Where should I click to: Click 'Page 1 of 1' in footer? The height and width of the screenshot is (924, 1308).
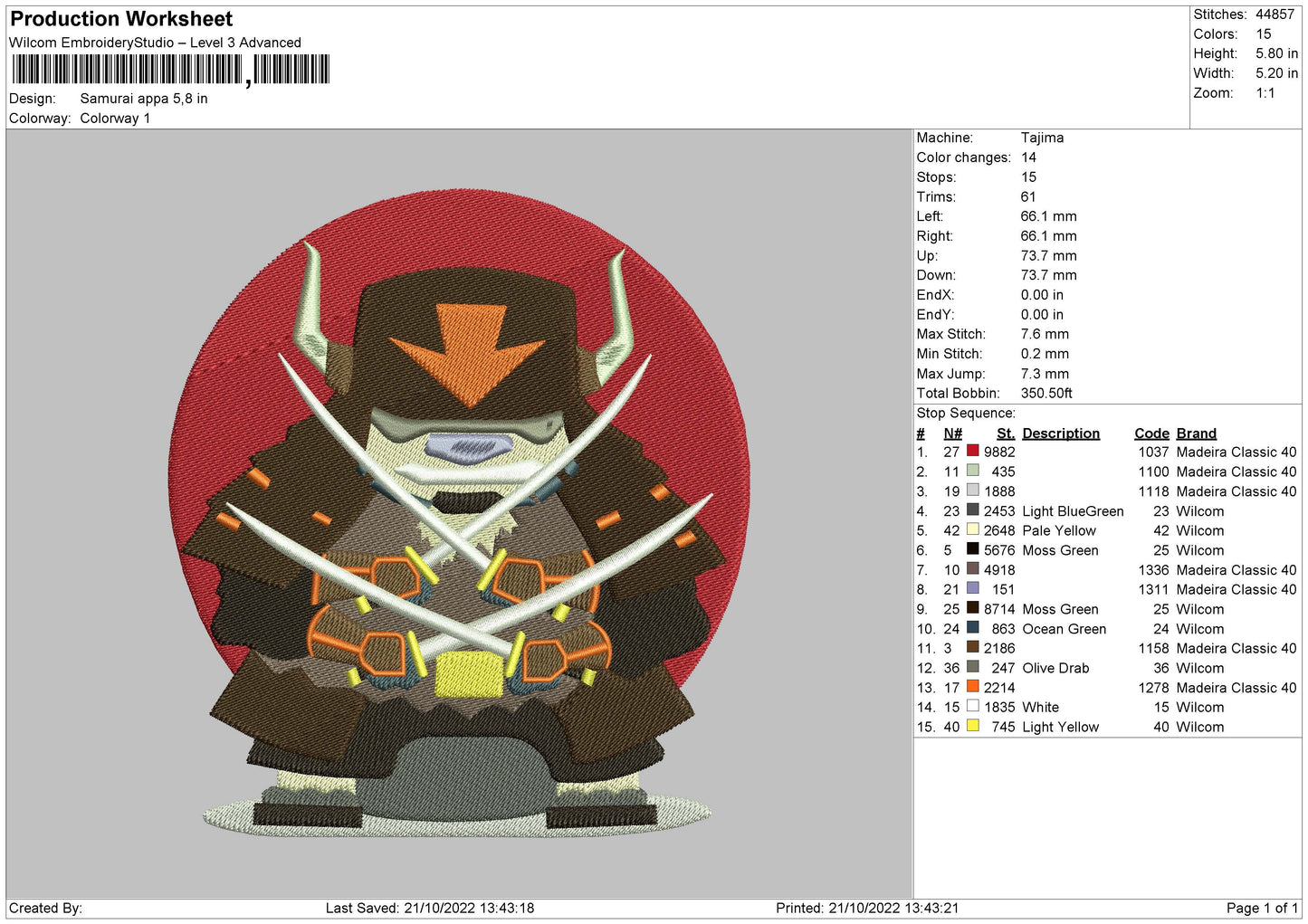coord(1262,908)
